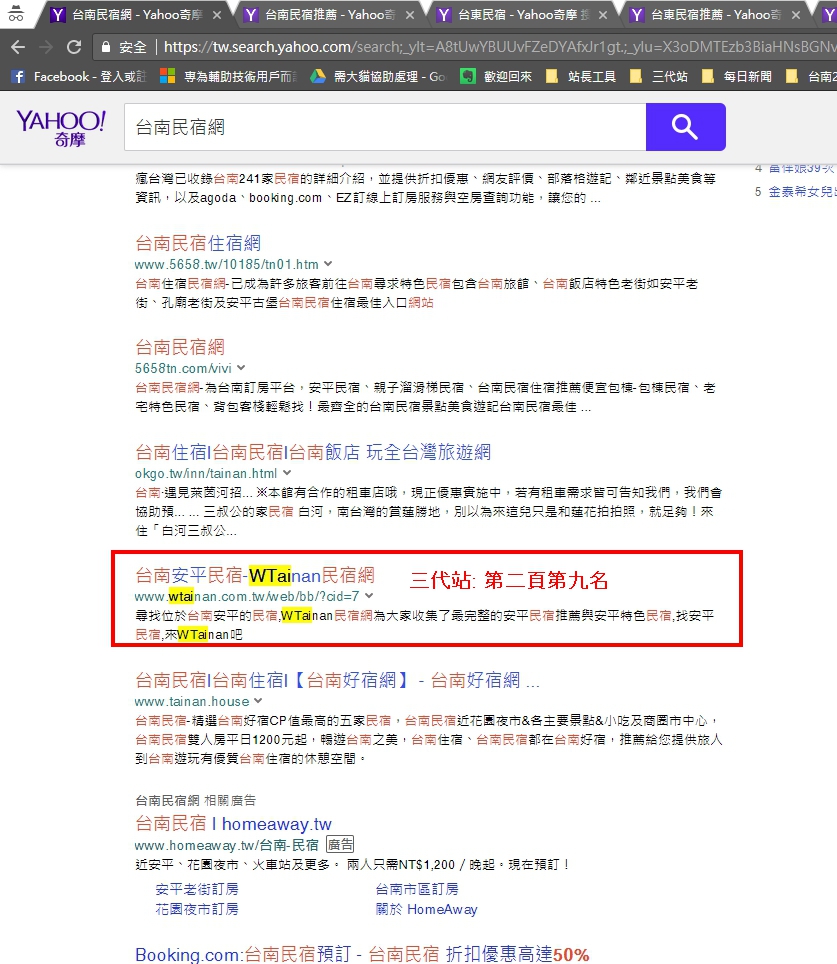The image size is (837, 964).
Task: Click the URL text okgo.tw/inn/tainan.html
Action: [206, 473]
